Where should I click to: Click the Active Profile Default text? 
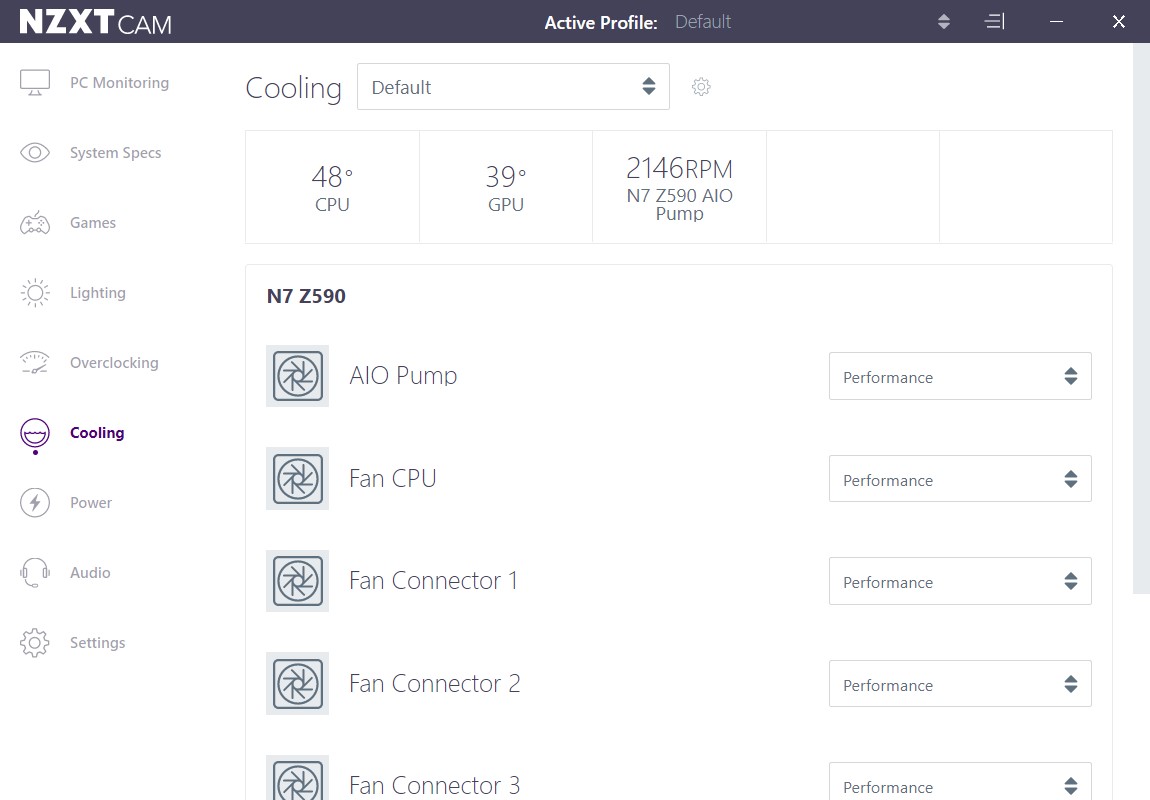tap(703, 22)
